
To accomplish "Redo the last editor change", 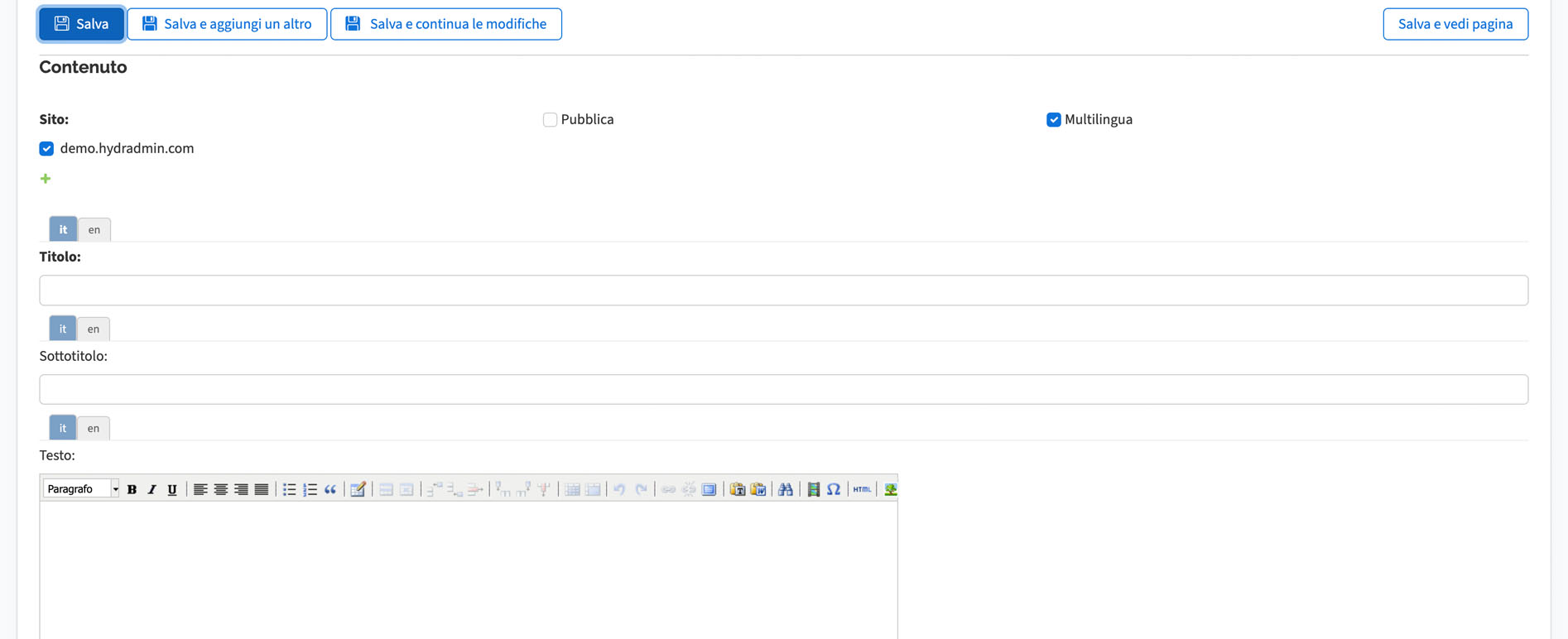I will [641, 489].
